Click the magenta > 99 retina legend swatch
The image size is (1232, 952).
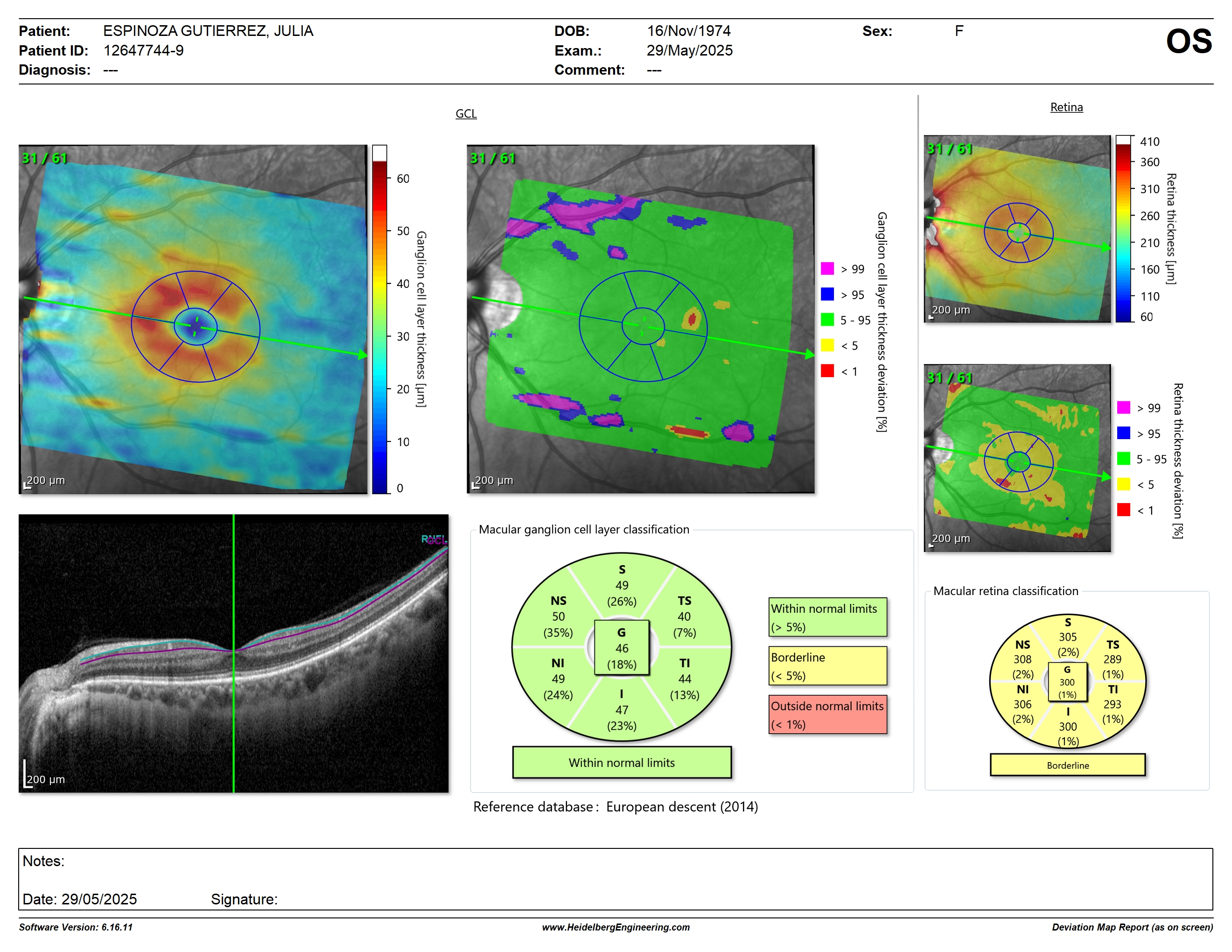coord(1123,407)
